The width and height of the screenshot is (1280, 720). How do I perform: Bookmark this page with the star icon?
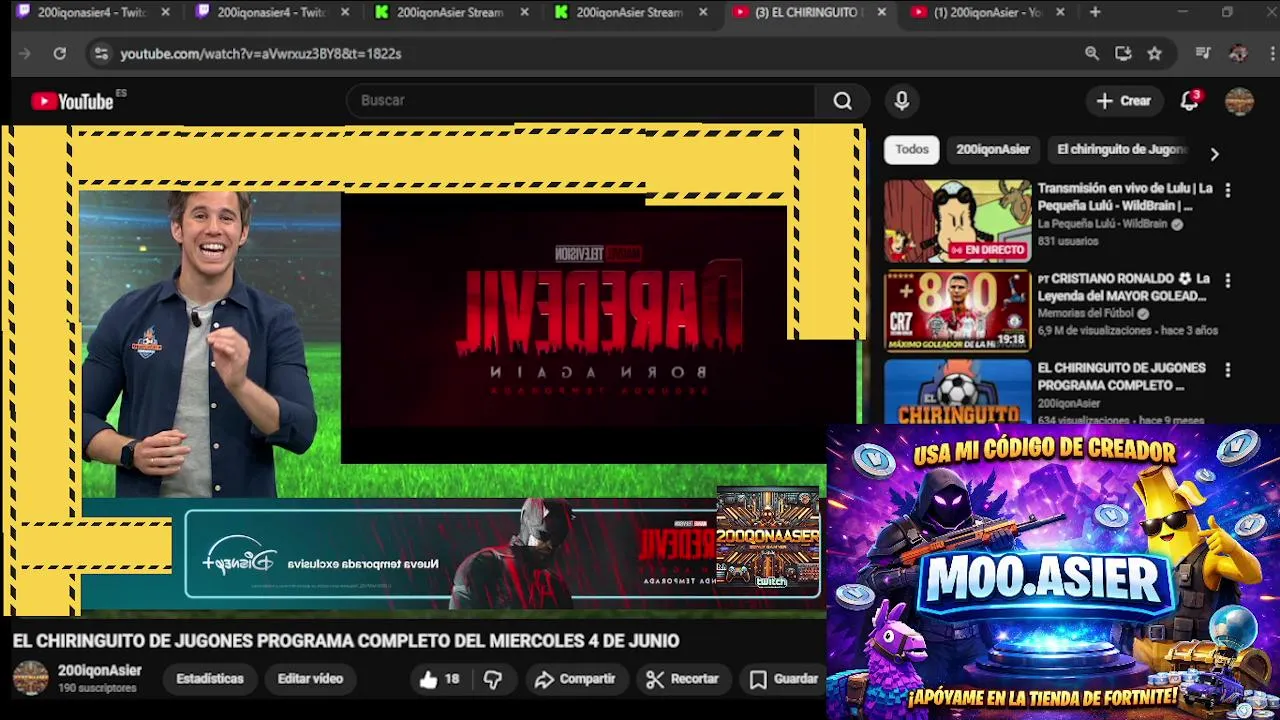(x=1154, y=53)
